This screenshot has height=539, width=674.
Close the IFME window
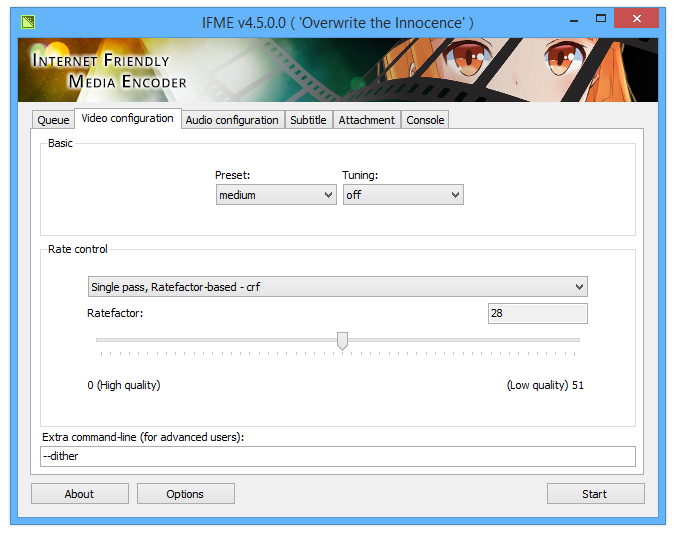[637, 18]
